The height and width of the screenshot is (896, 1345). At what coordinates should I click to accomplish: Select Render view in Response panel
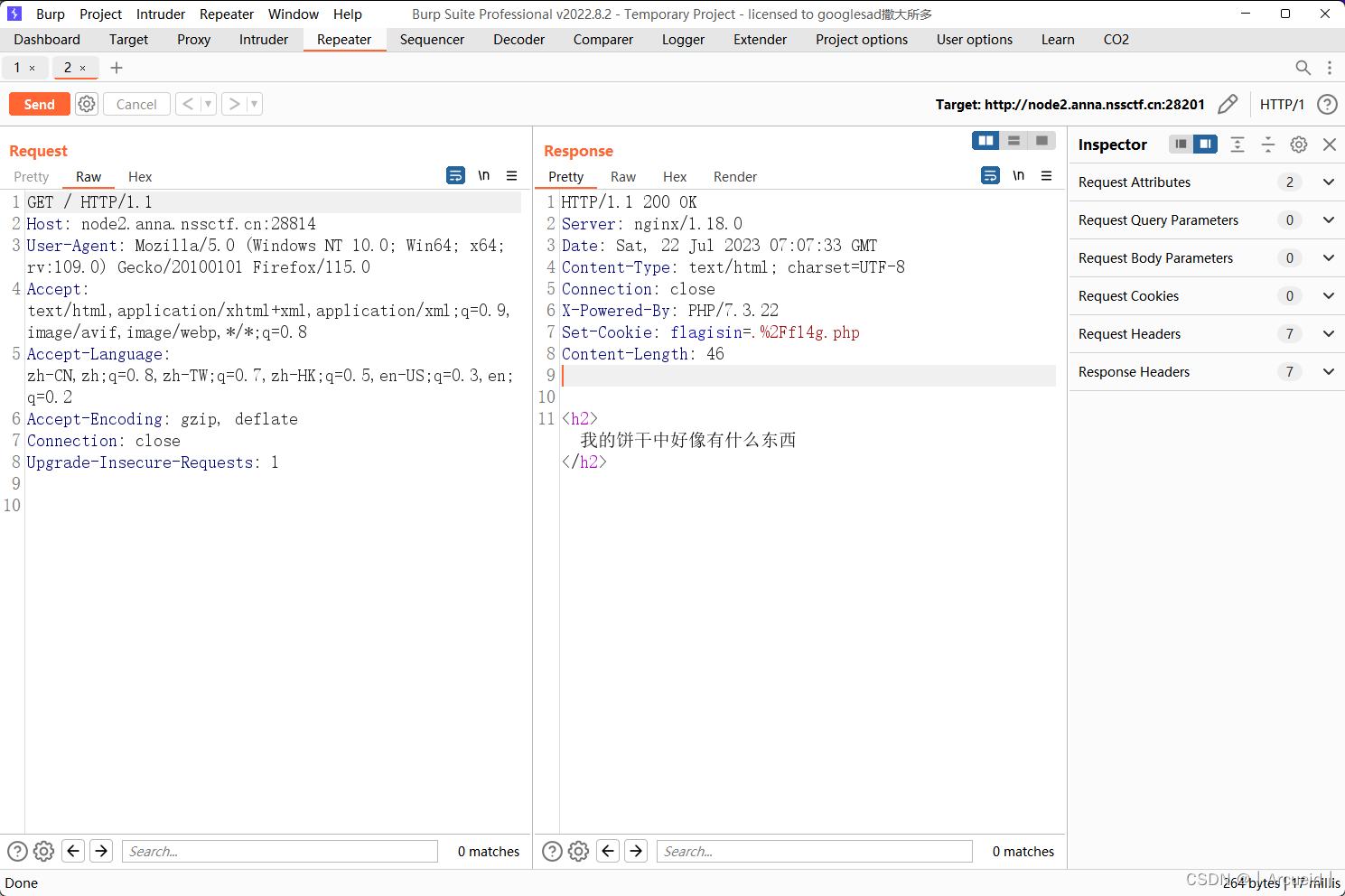point(735,177)
